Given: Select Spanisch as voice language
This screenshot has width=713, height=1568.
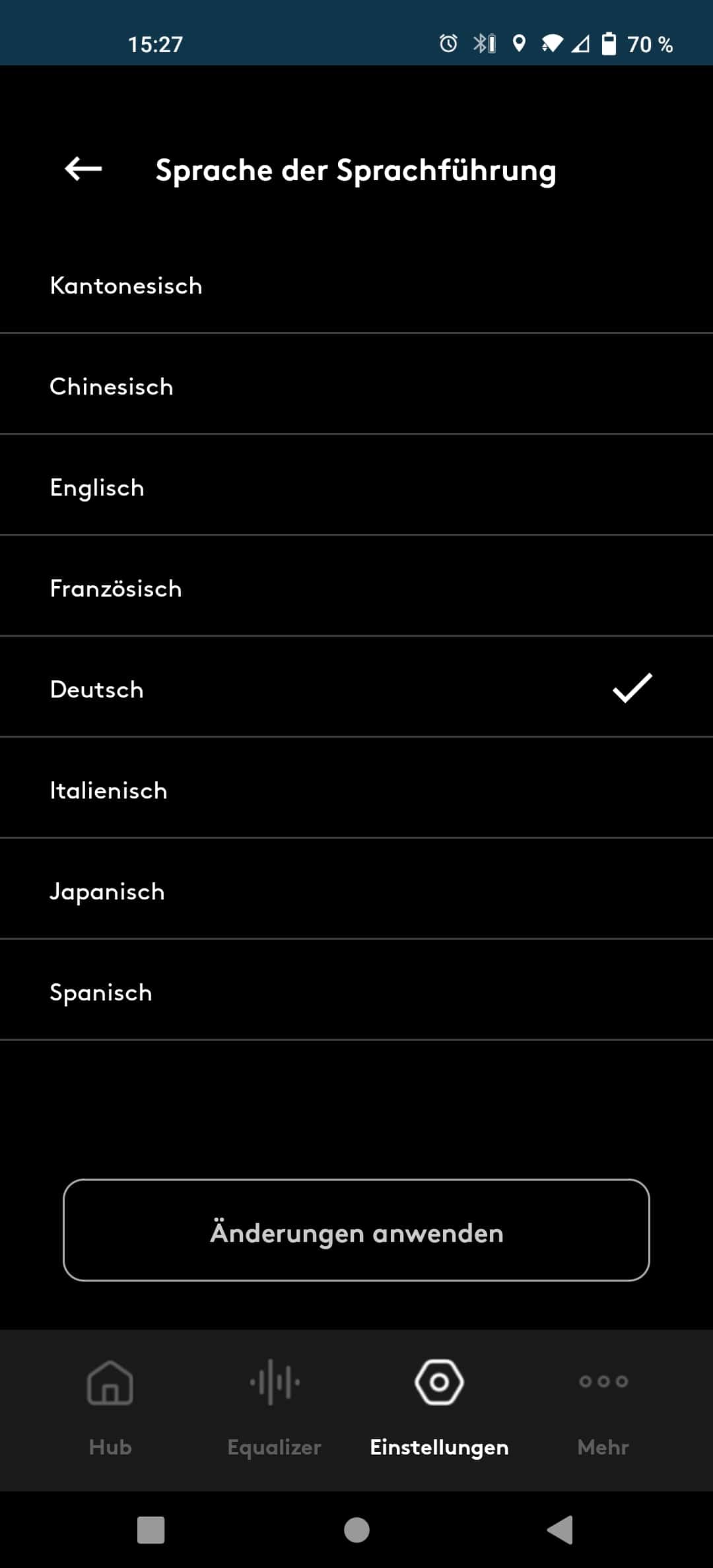Looking at the screenshot, I should click(x=356, y=993).
